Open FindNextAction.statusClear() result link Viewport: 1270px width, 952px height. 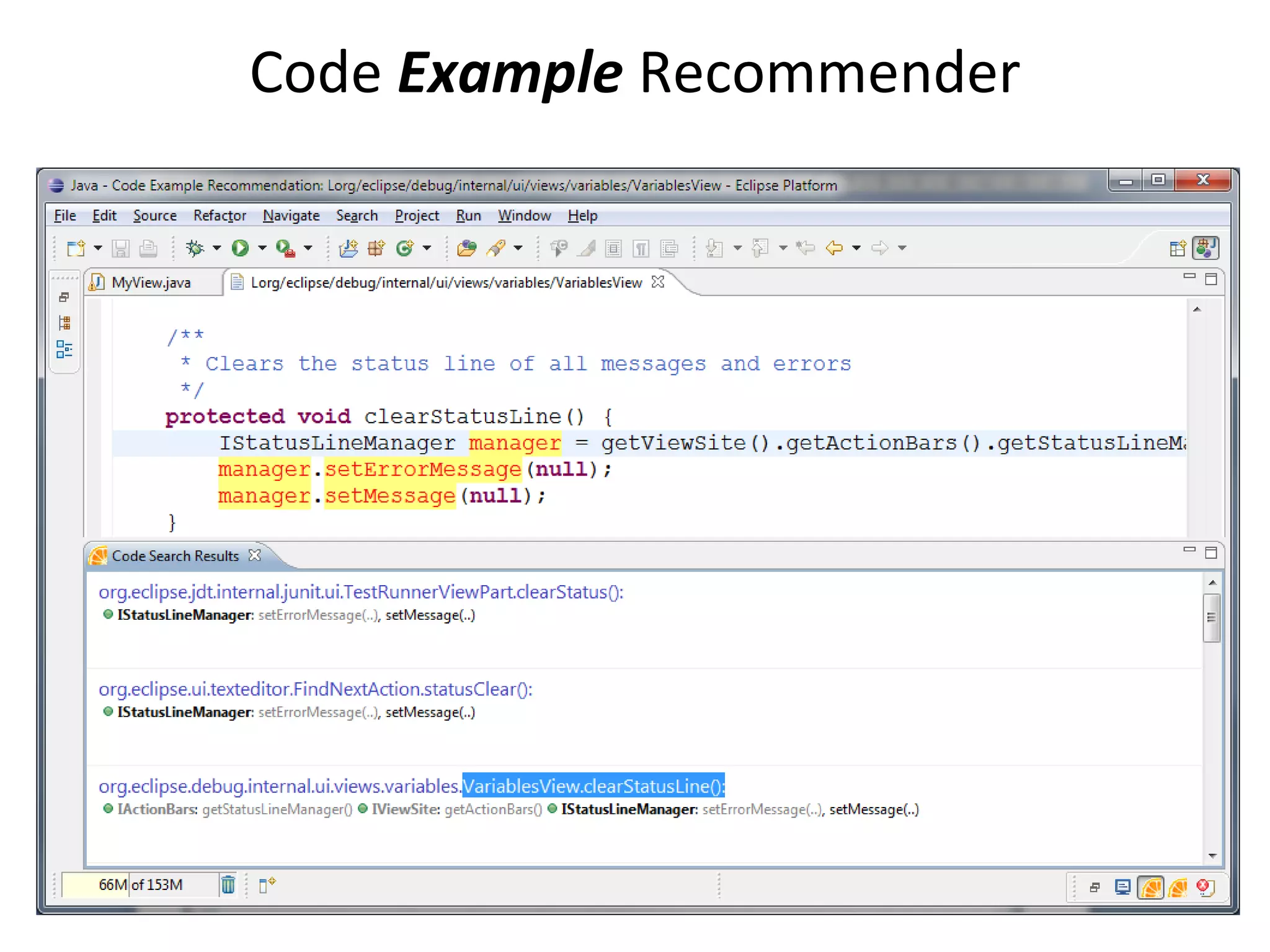point(316,689)
